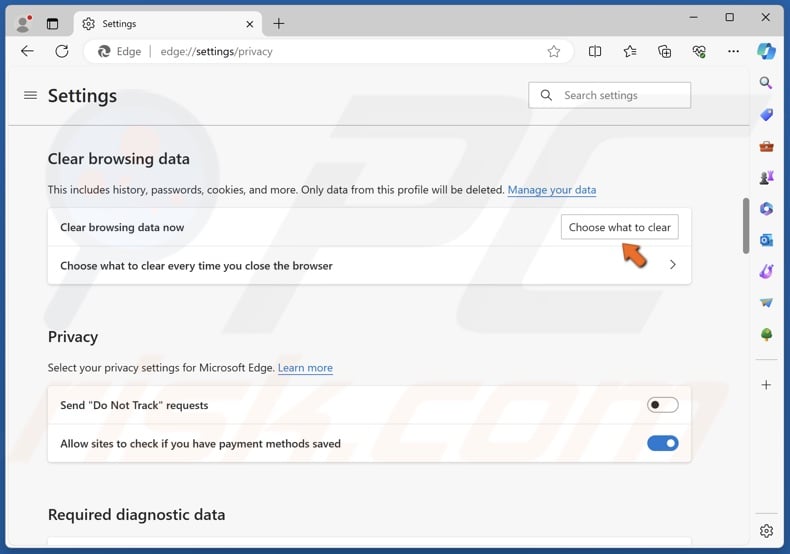The height and width of the screenshot is (554, 790).
Task: Click the Search settings field
Action: tap(610, 95)
